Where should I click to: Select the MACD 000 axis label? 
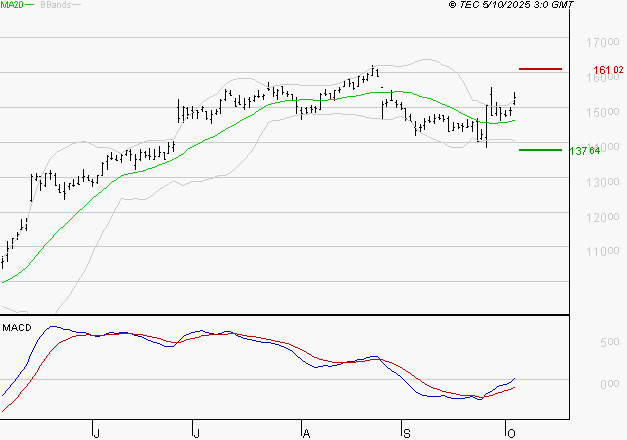tap(610, 384)
